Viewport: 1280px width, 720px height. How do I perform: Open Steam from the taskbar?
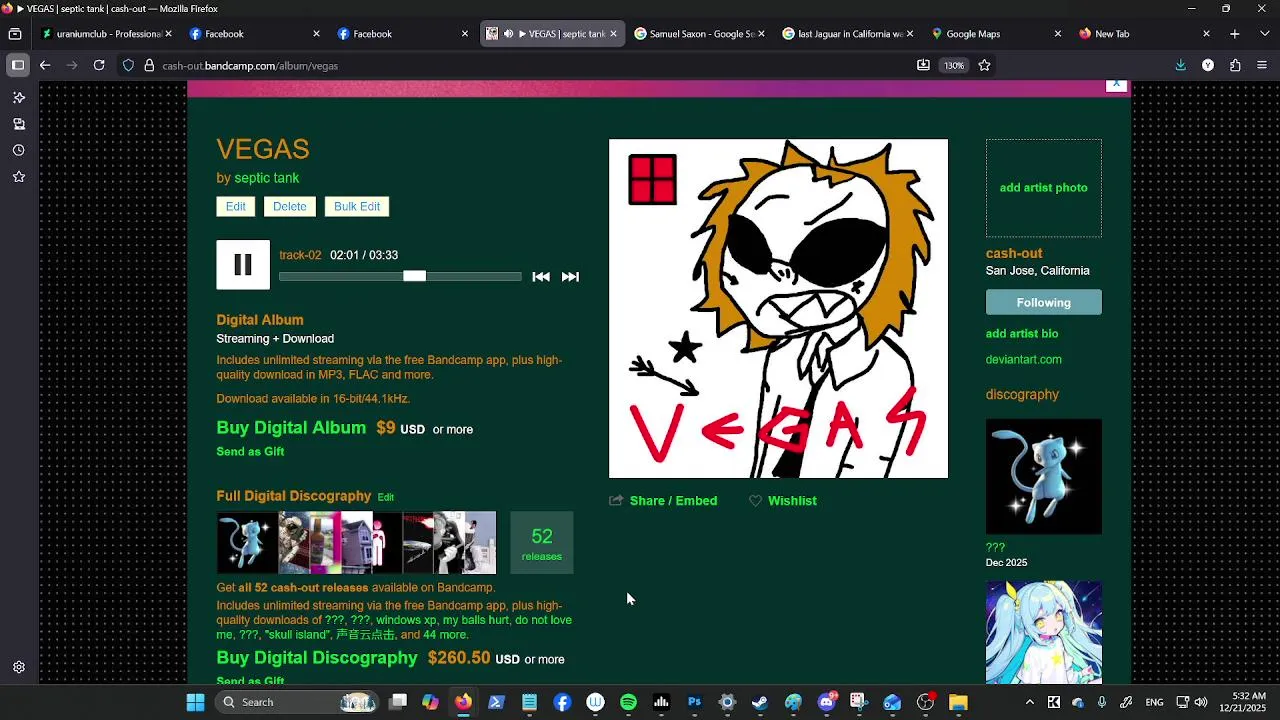[x=760, y=702]
